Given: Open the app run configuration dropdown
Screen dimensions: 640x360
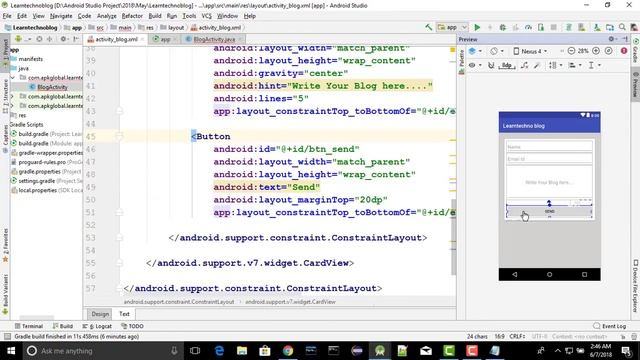Looking at the screenshot, I should 452,27.
